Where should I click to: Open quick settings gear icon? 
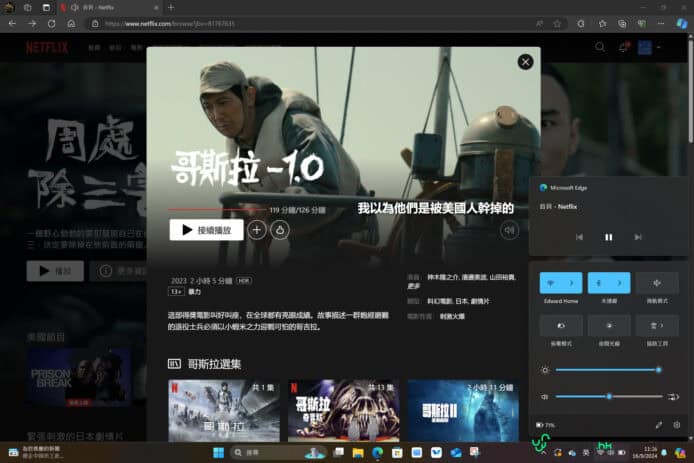click(677, 425)
